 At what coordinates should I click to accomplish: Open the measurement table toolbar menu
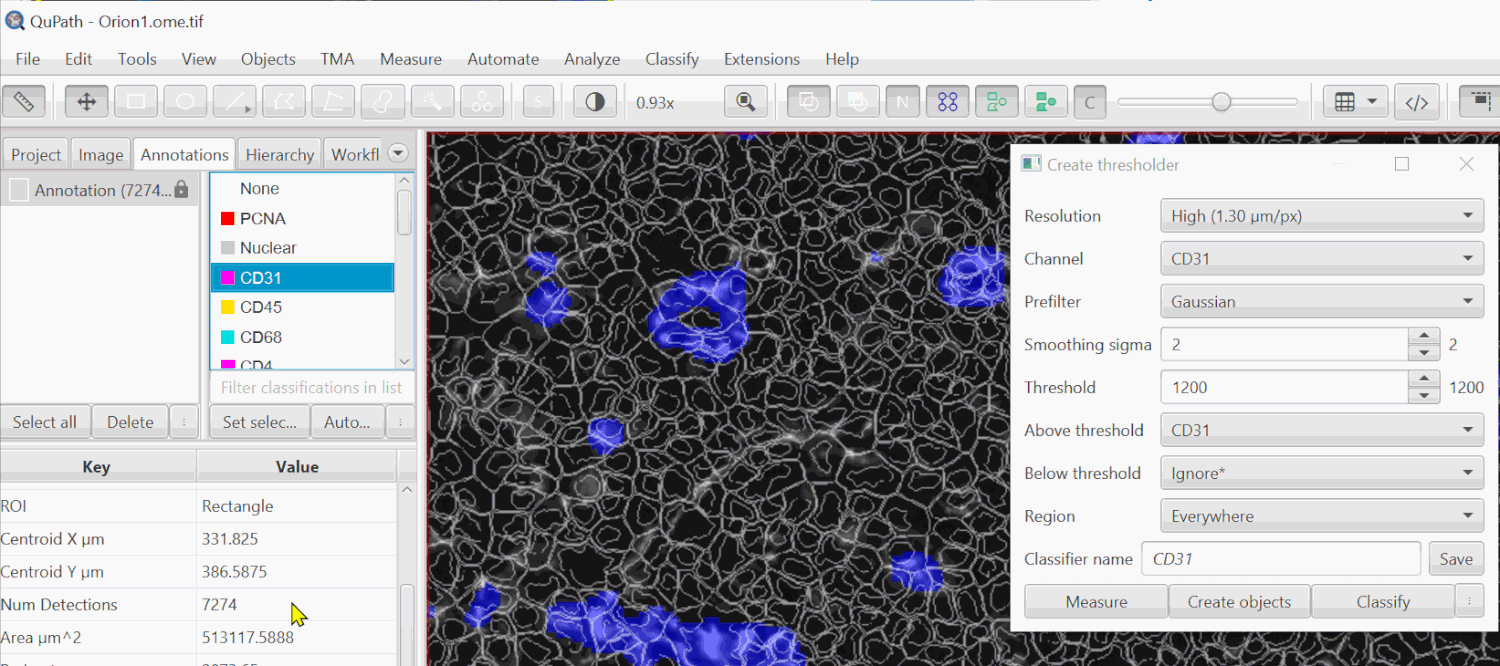1356,102
